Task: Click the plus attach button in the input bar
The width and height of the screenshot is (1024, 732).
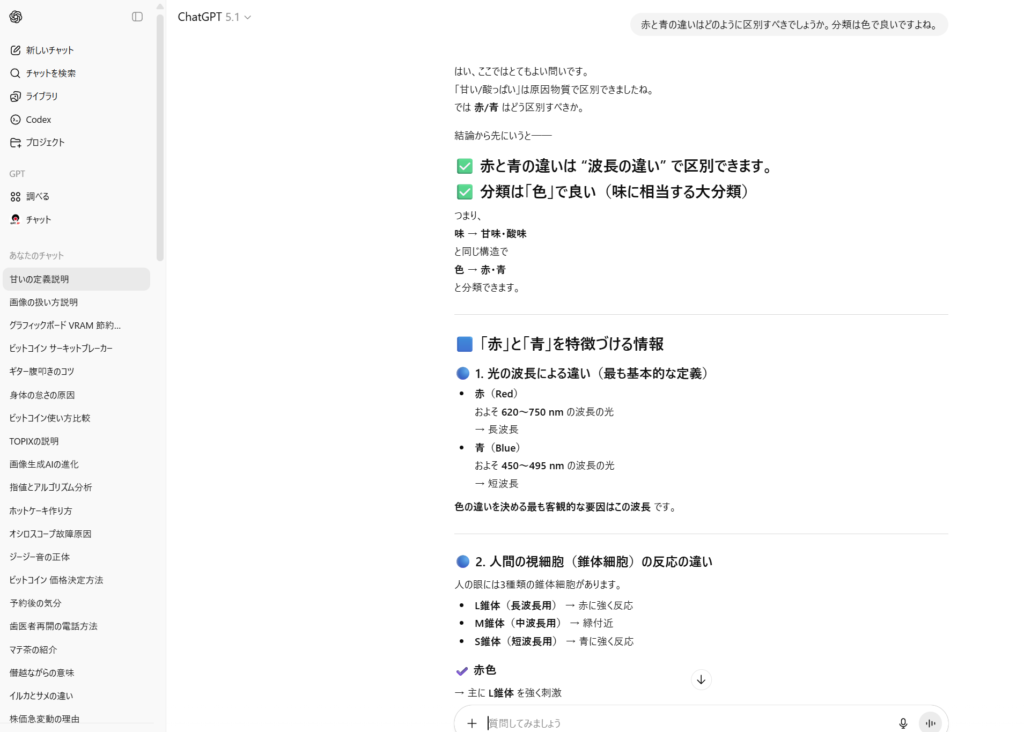Action: point(472,723)
